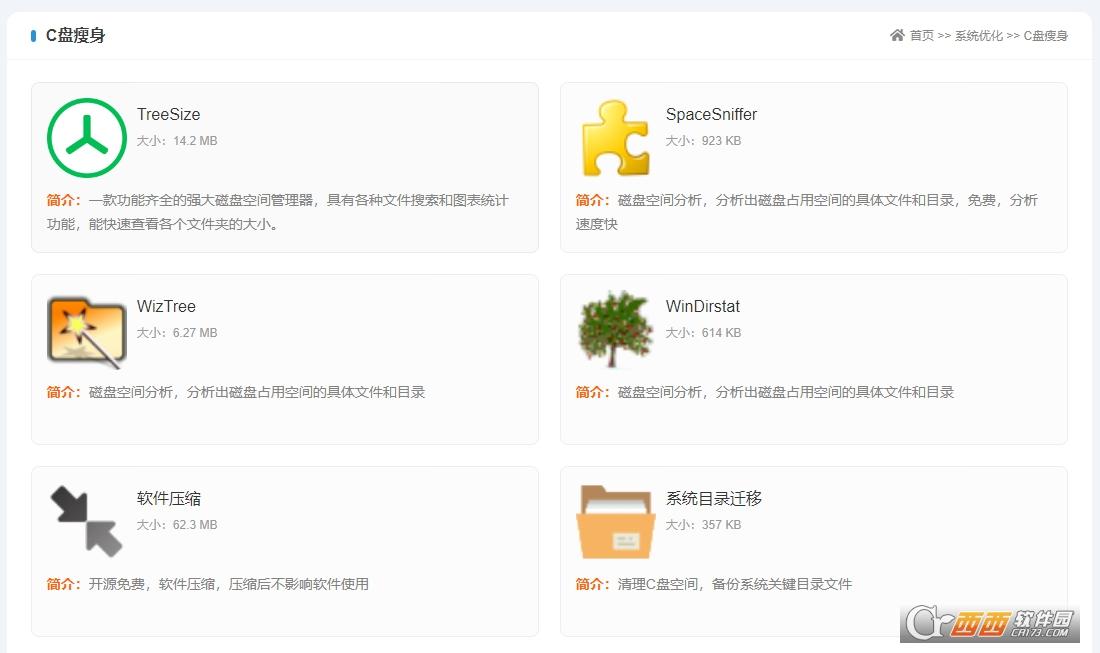
Task: Open the 系统目录迁移 title link
Action: (x=713, y=499)
